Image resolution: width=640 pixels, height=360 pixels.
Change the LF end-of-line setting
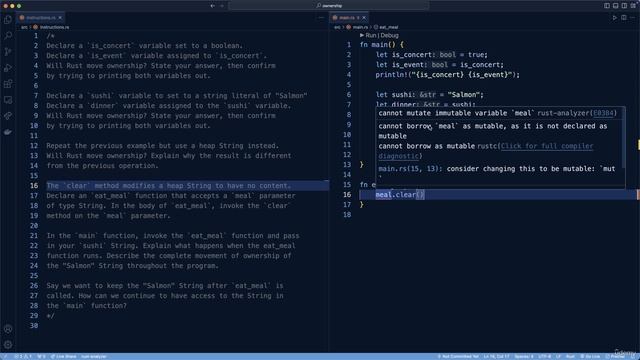[558, 356]
